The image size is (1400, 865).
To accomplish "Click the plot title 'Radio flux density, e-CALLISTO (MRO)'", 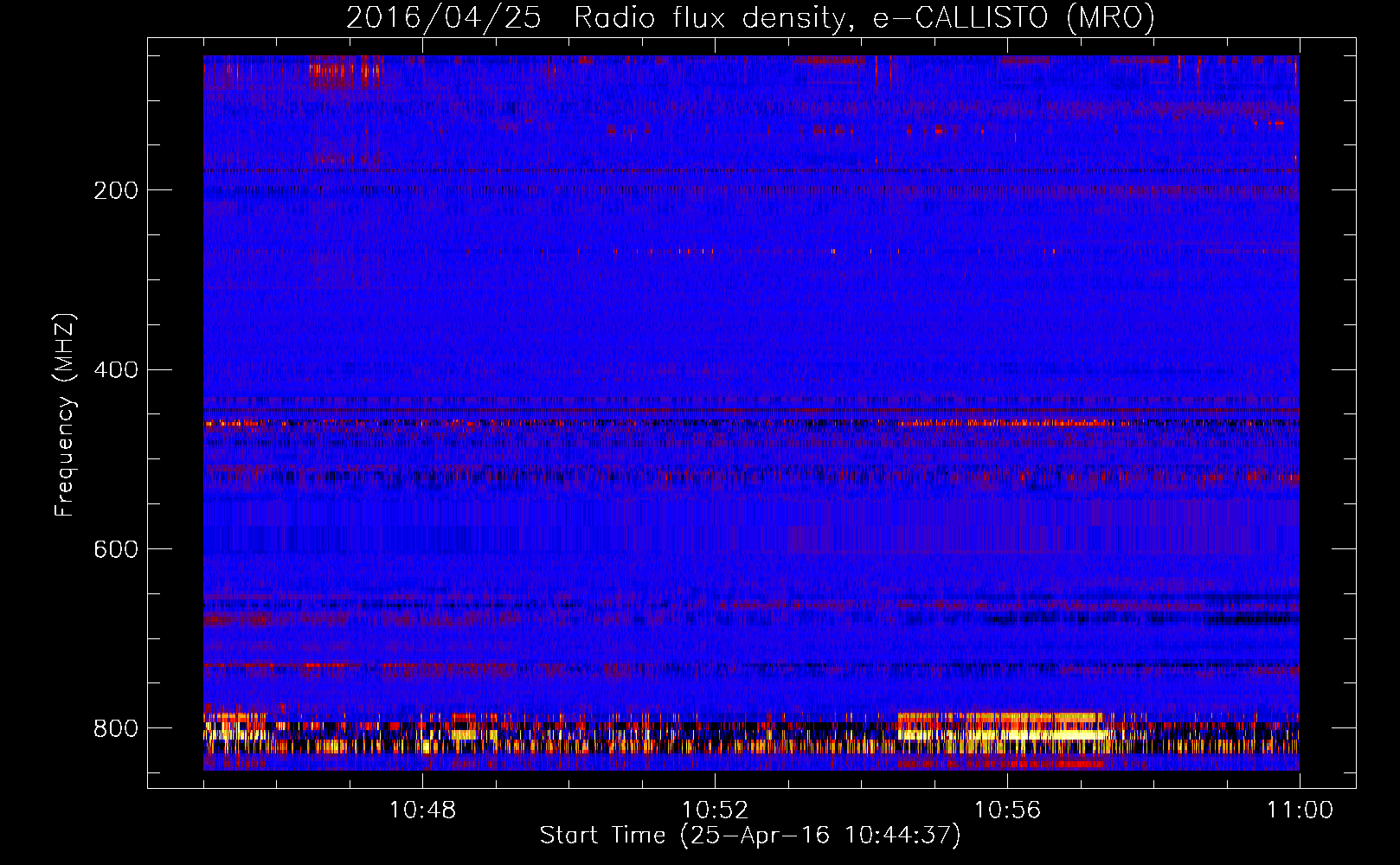I will (x=864, y=17).
